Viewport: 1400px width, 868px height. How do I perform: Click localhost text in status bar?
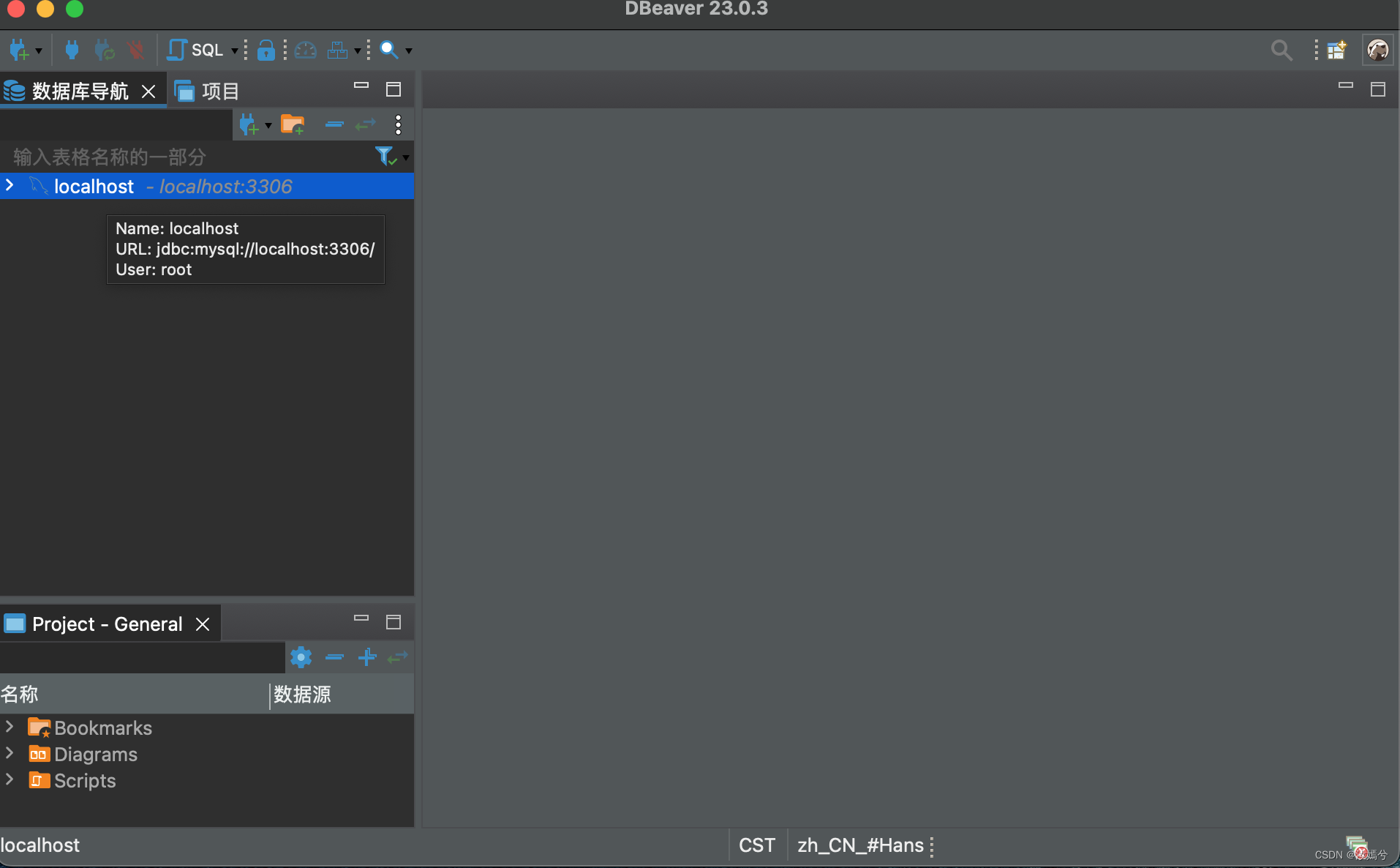40,845
